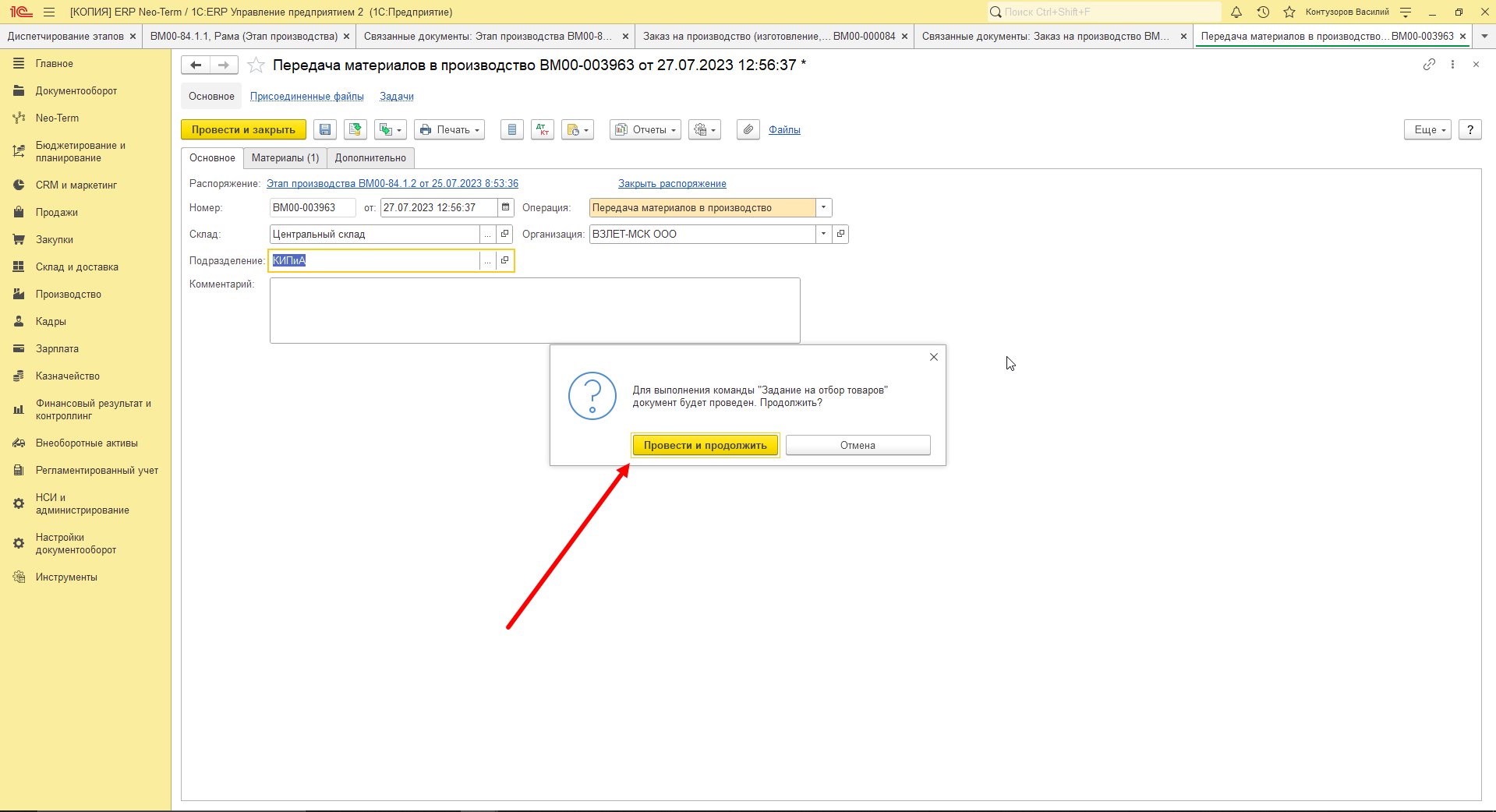Open the Этап производства BM00-84.1.2 link
The width and height of the screenshot is (1496, 812).
pyautogui.click(x=392, y=184)
